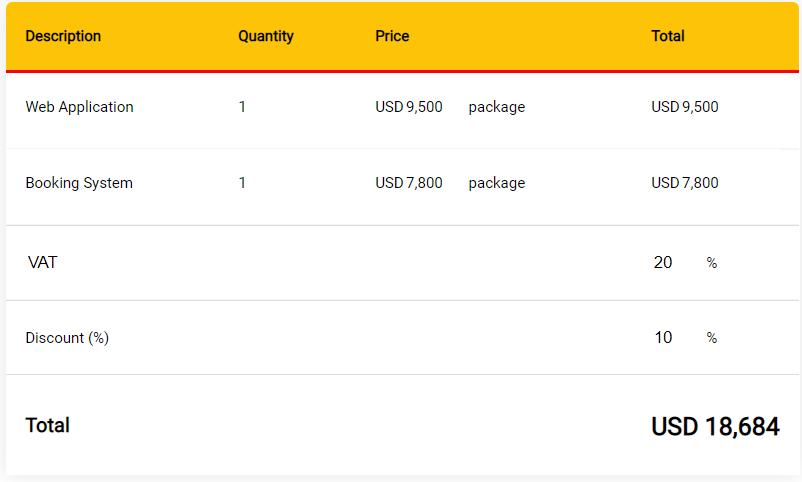Edit the Booking System description
The height and width of the screenshot is (482, 802).
(x=79, y=183)
